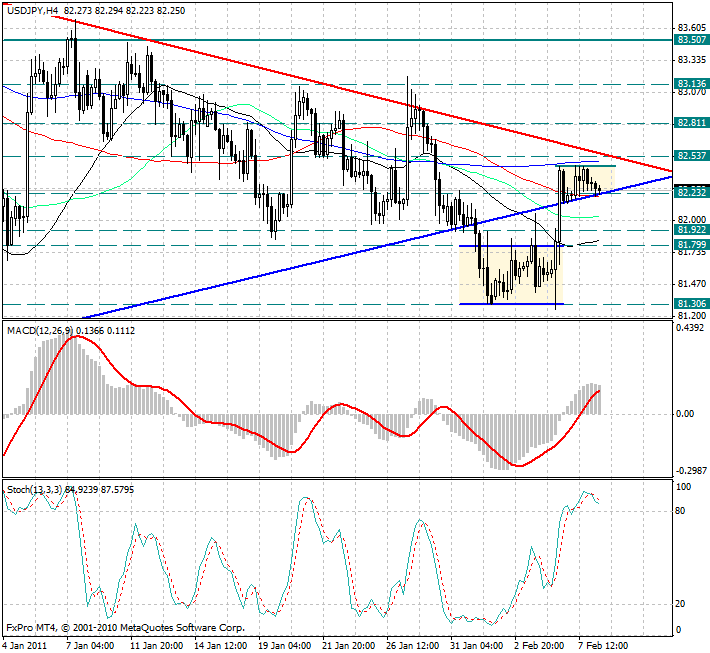Select the shaded consolidation box near 81.306
Screen dimensions: 710x653
pyautogui.click(x=510, y=275)
